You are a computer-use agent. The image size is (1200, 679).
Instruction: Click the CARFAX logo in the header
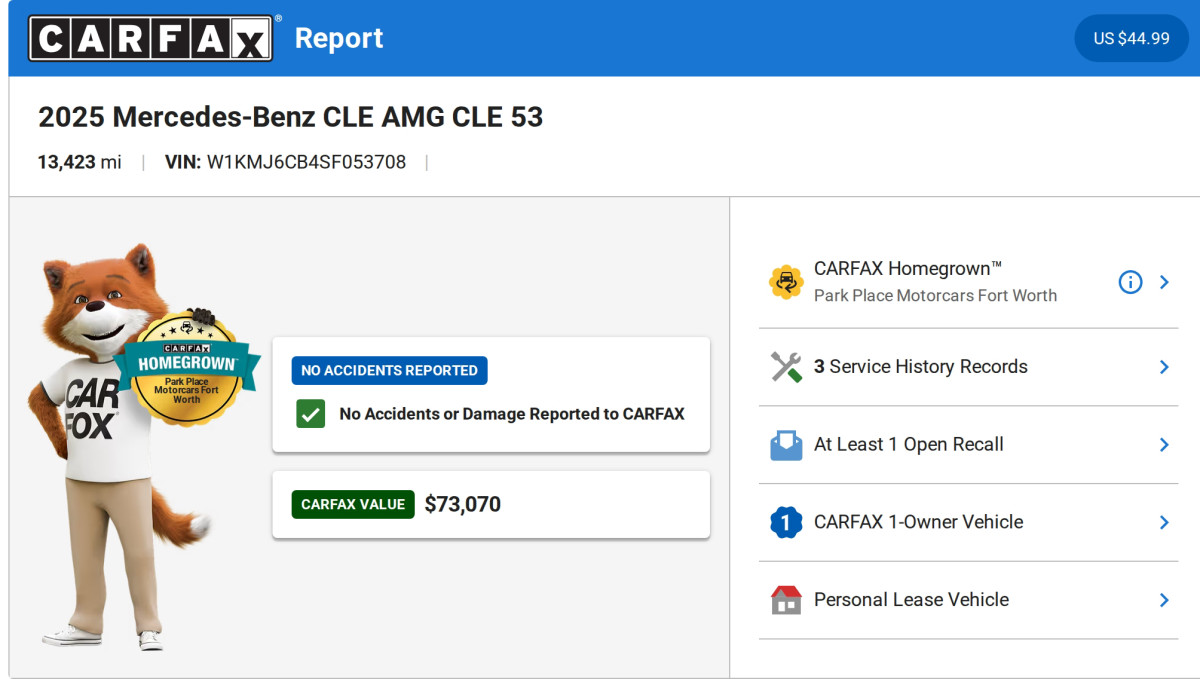[150, 38]
